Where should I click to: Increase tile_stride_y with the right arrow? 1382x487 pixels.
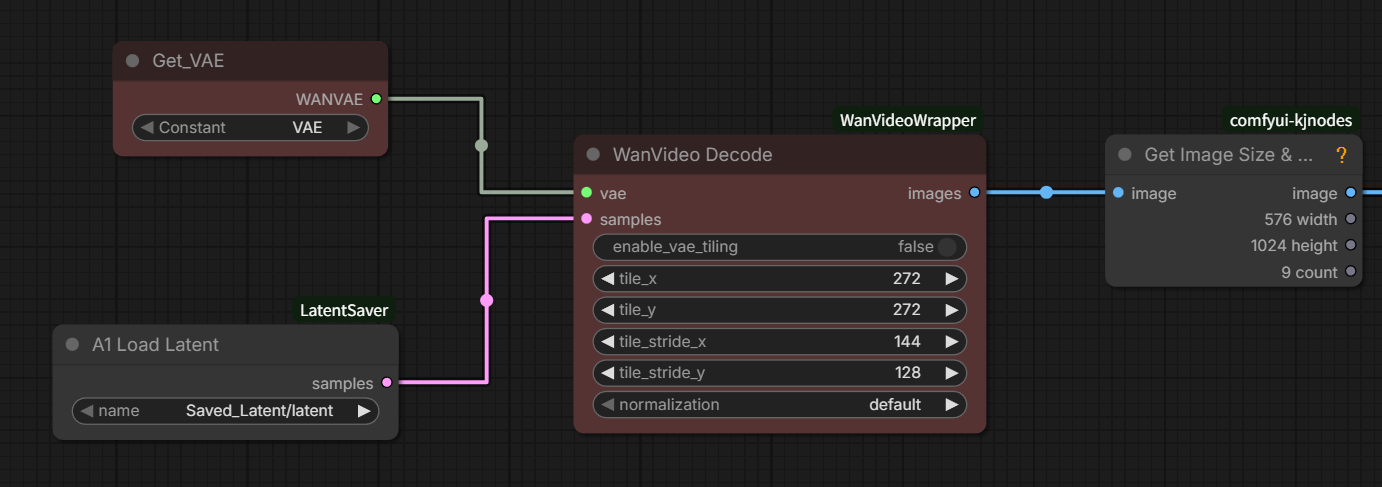(x=952, y=373)
